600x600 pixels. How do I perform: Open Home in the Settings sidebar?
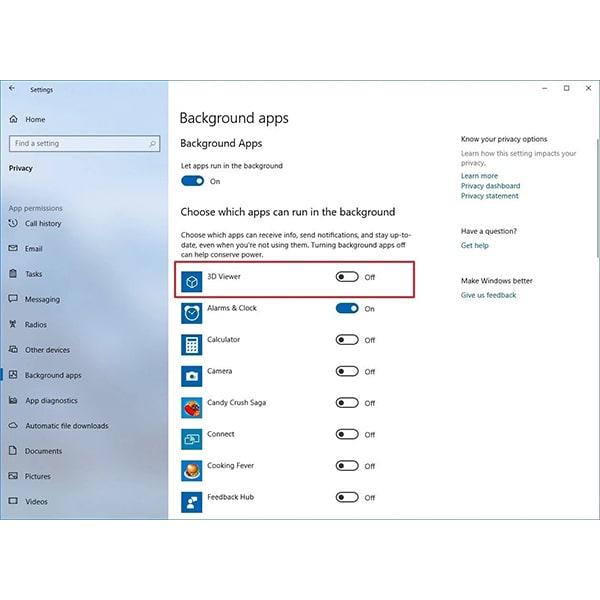coord(35,120)
